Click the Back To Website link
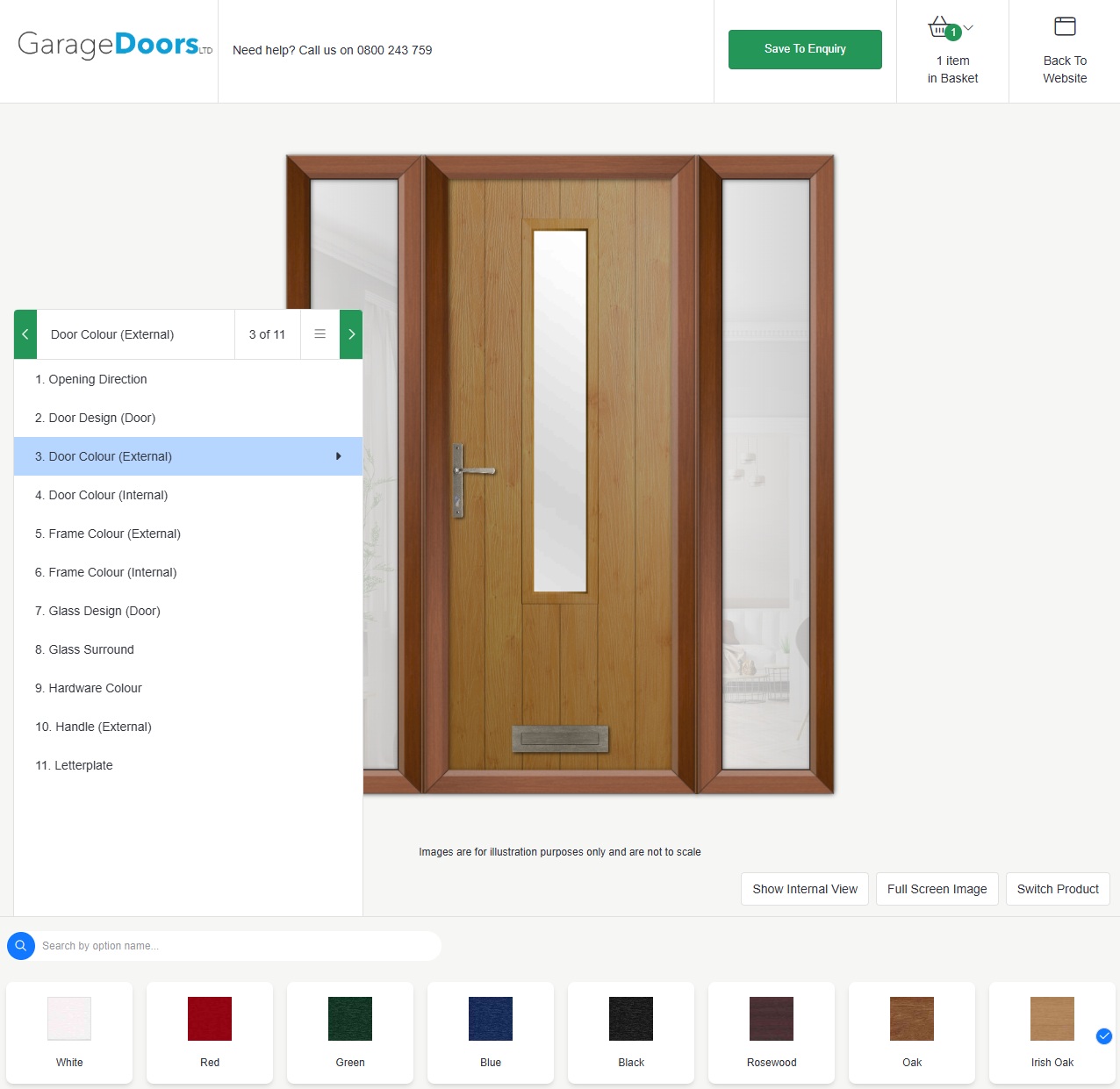1120x1089 pixels. click(1065, 69)
